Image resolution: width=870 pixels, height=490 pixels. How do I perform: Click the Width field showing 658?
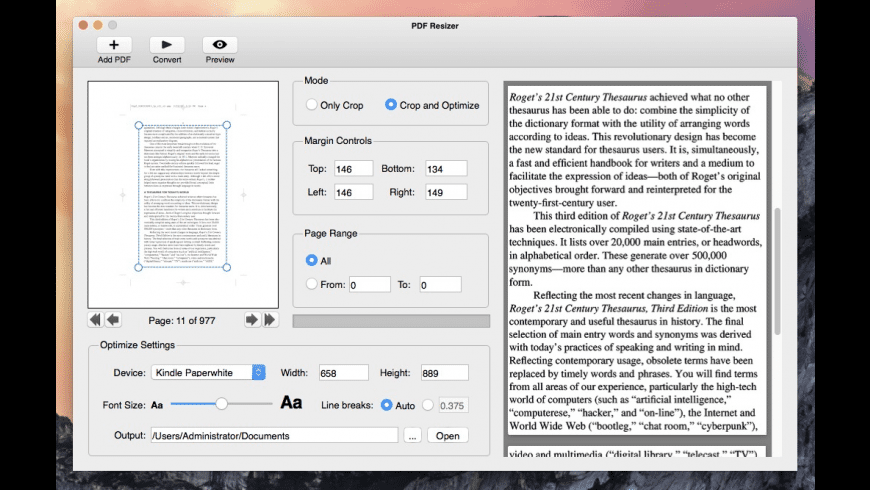[x=343, y=373]
